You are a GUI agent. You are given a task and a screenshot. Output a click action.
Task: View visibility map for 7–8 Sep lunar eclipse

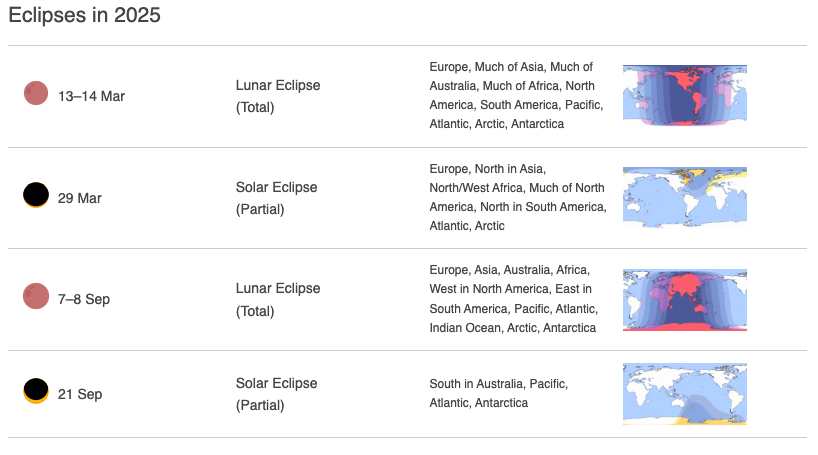tap(684, 300)
